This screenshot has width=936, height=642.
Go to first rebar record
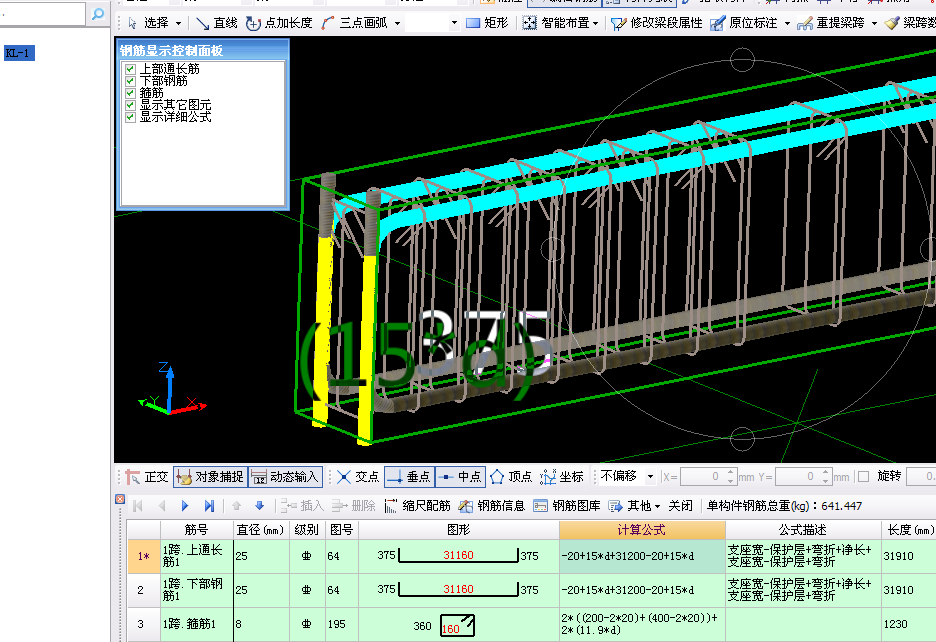[x=138, y=506]
